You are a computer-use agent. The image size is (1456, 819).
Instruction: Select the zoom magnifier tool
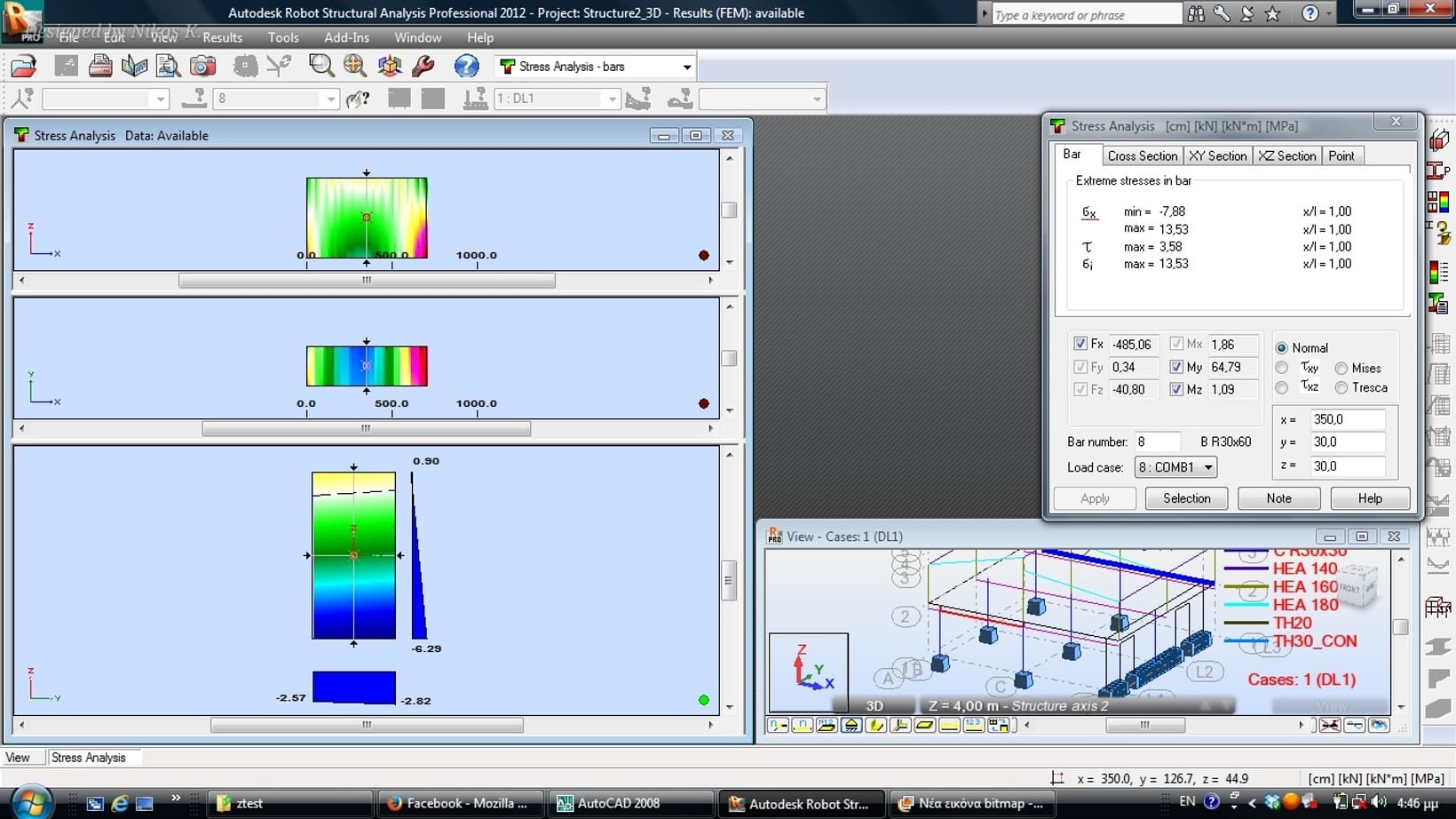320,67
